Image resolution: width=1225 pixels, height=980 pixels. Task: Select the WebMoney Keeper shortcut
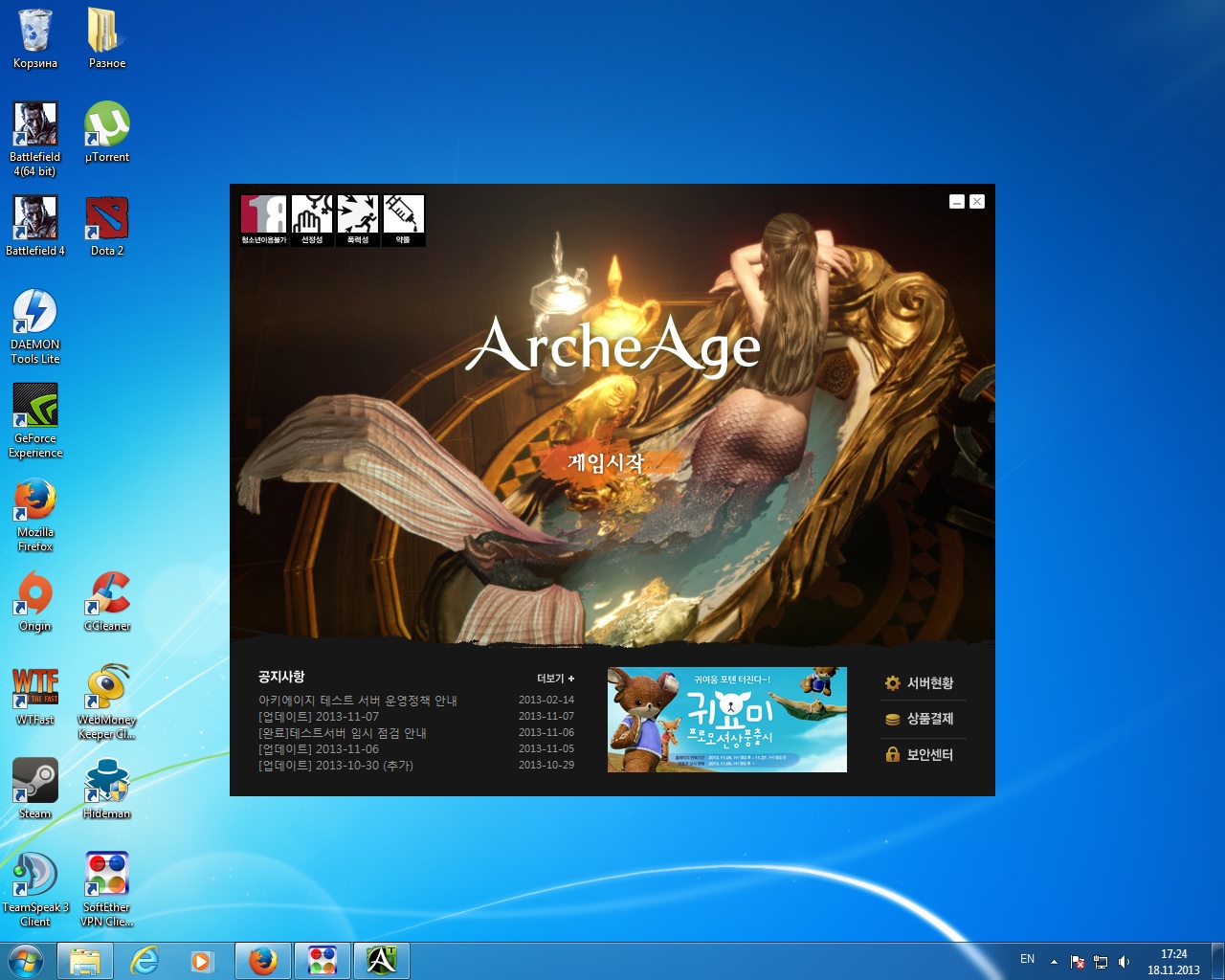coord(107,702)
